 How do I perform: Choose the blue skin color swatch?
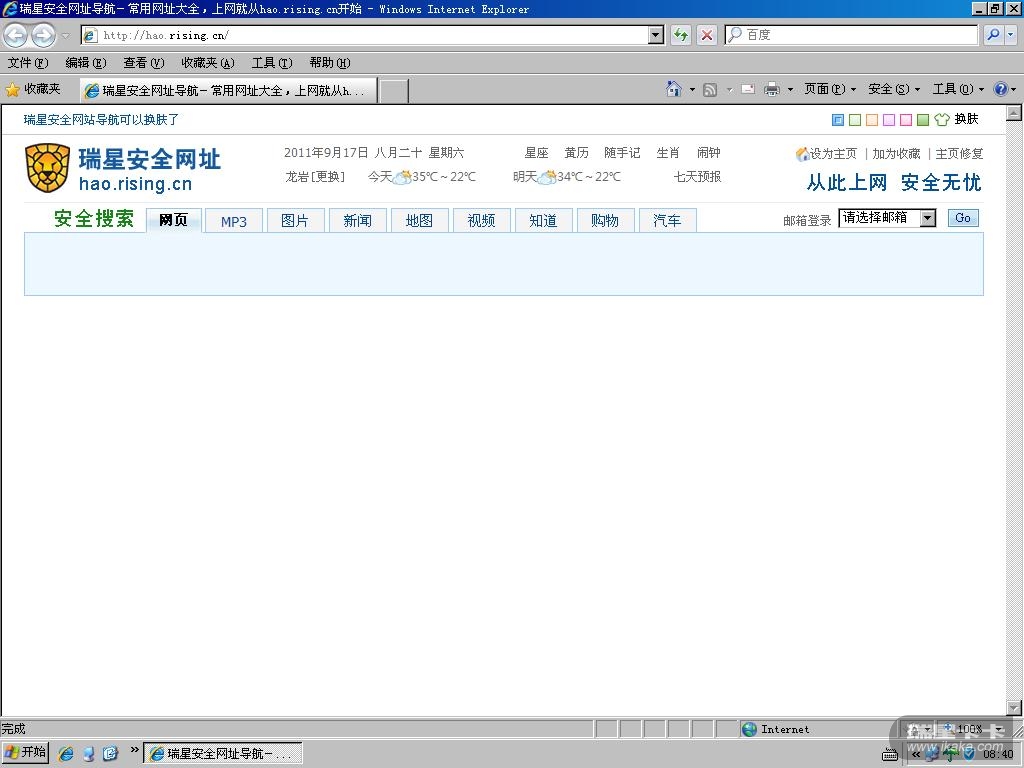click(x=838, y=120)
